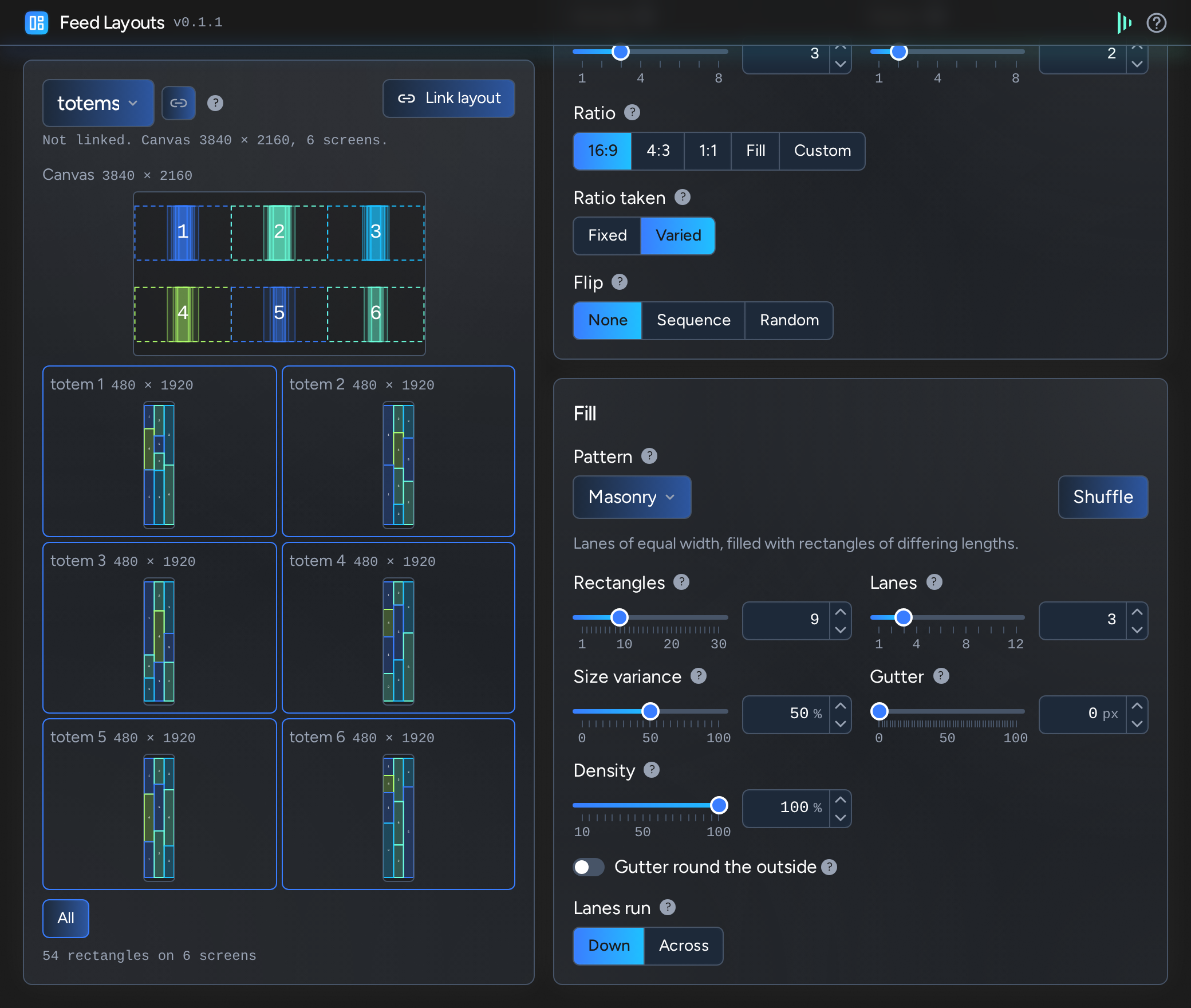Select the totem 4 preview card
Viewport: 1191px width, 1008px height.
point(399,628)
